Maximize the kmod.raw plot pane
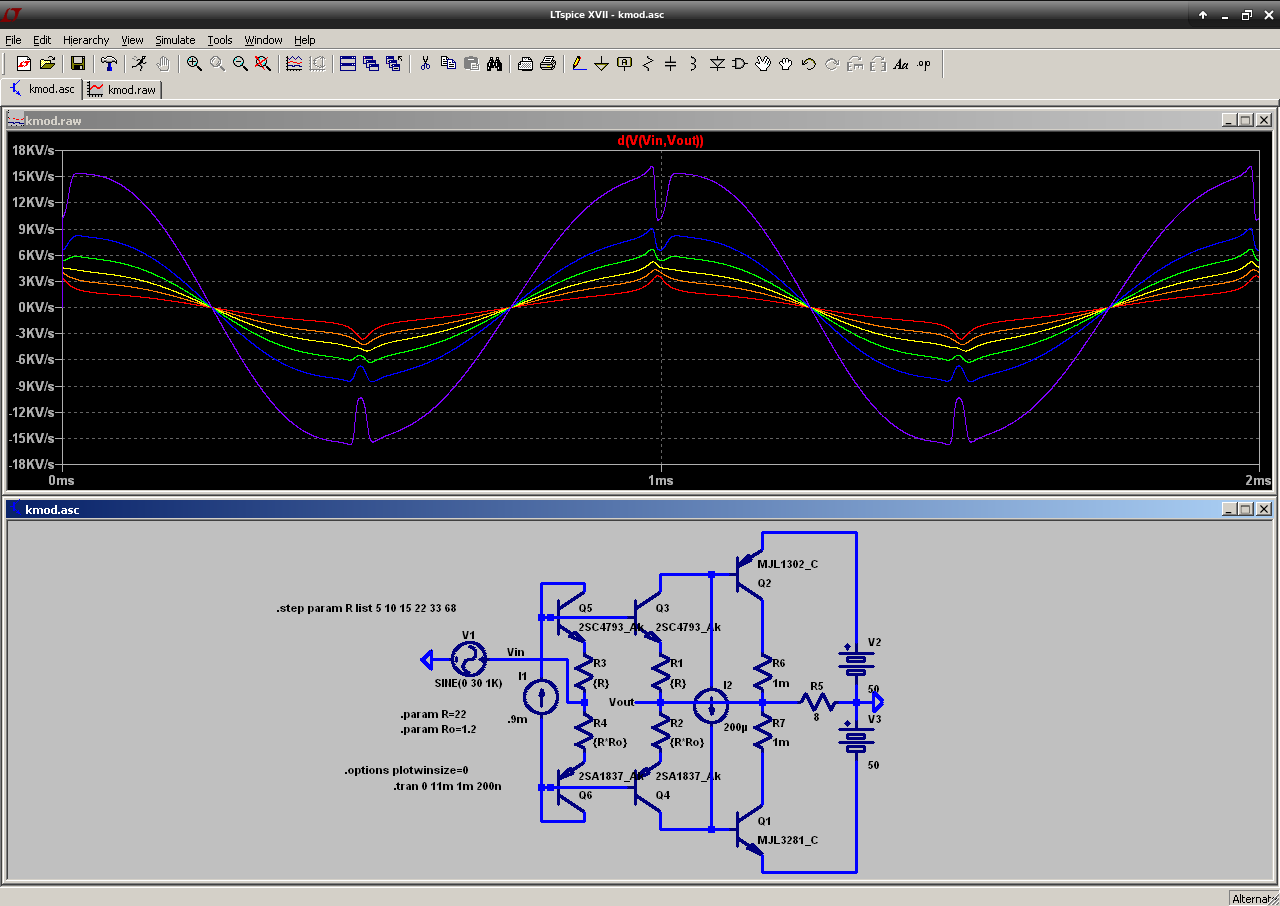 click(1246, 120)
